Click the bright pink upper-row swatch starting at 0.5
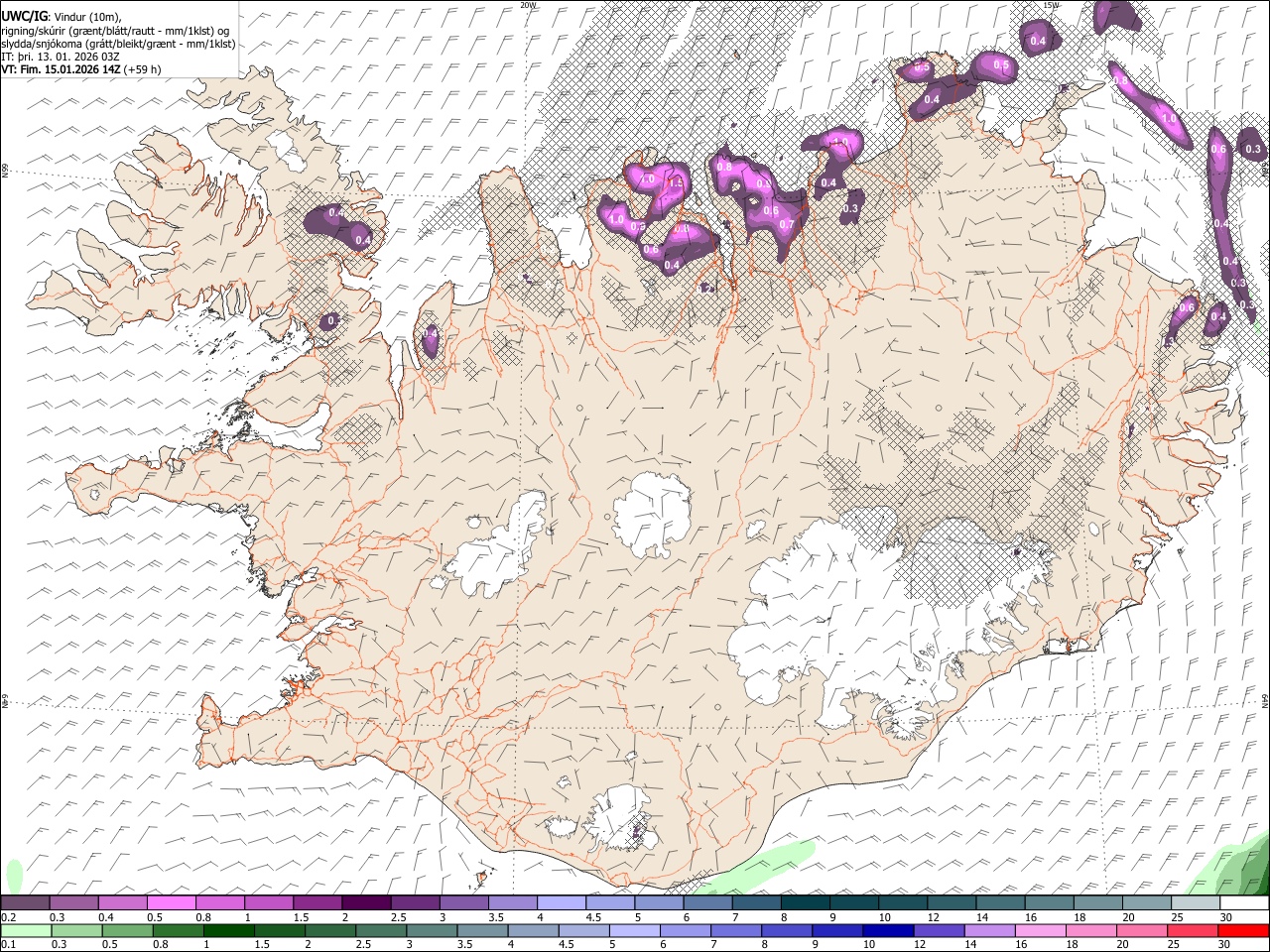 point(172,903)
